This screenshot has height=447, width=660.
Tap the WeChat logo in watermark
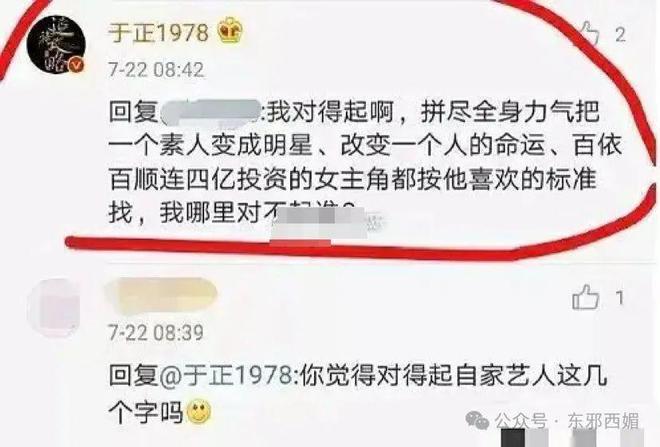477,419
